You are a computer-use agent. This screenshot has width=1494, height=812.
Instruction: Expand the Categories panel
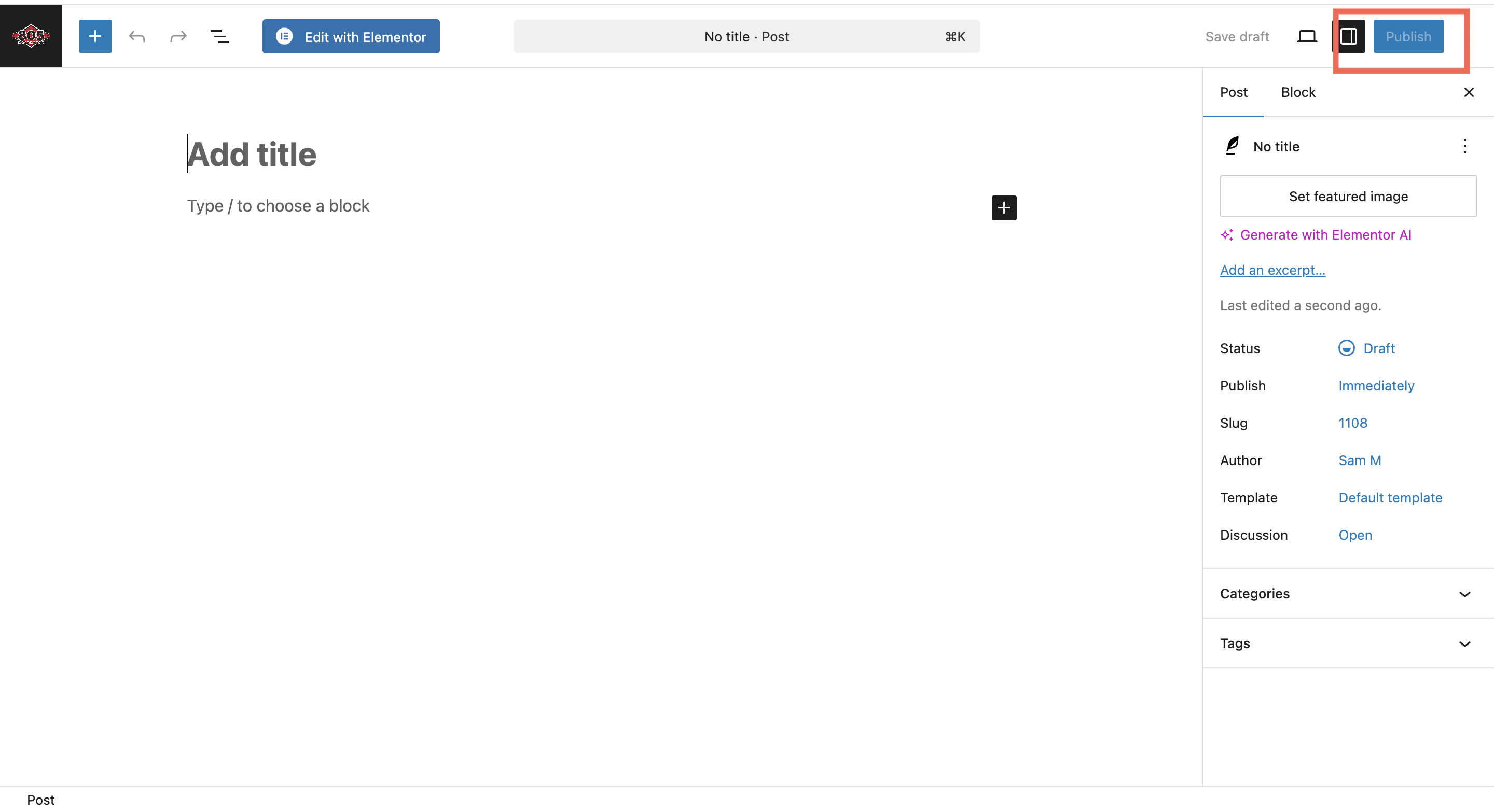[x=1348, y=594]
